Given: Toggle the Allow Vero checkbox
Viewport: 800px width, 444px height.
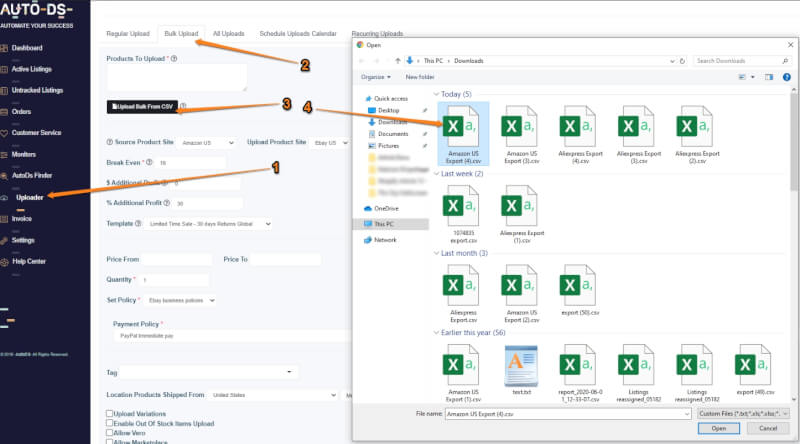Looking at the screenshot, I should [109, 433].
